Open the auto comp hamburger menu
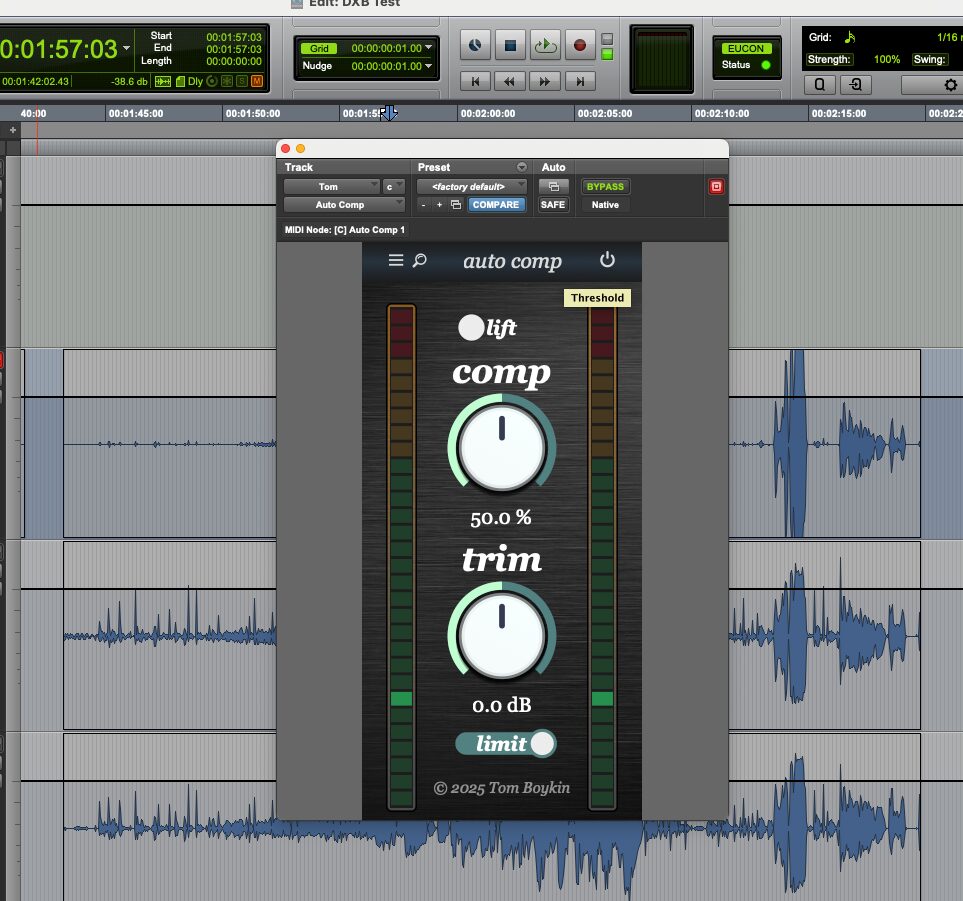 point(396,260)
